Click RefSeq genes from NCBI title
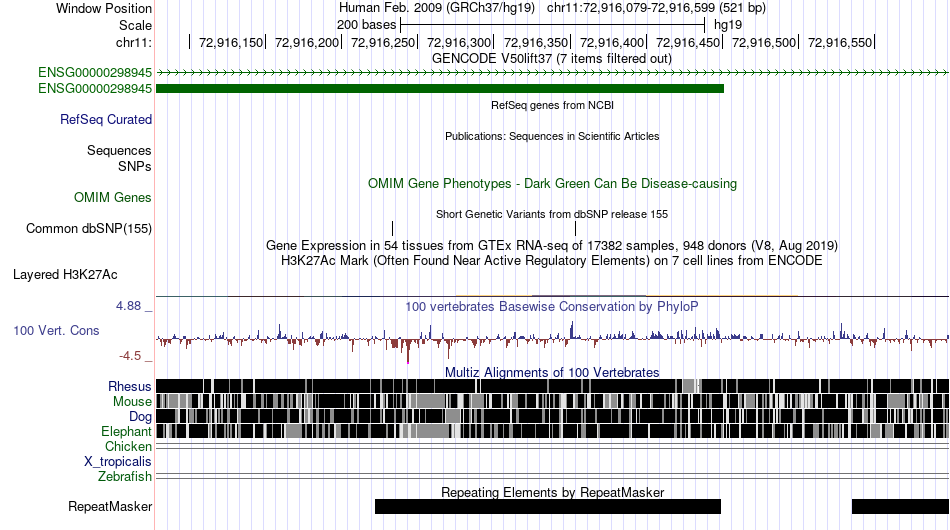Screen dimensions: 950x530 click(x=552, y=105)
